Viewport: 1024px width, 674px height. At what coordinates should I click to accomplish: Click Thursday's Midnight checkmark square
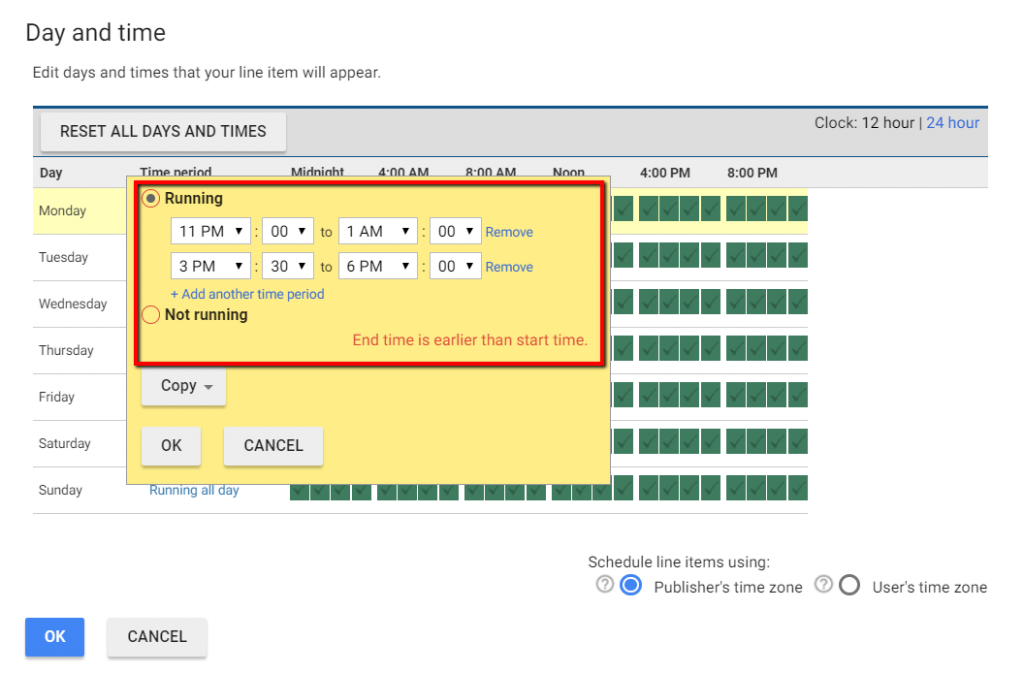[301, 348]
